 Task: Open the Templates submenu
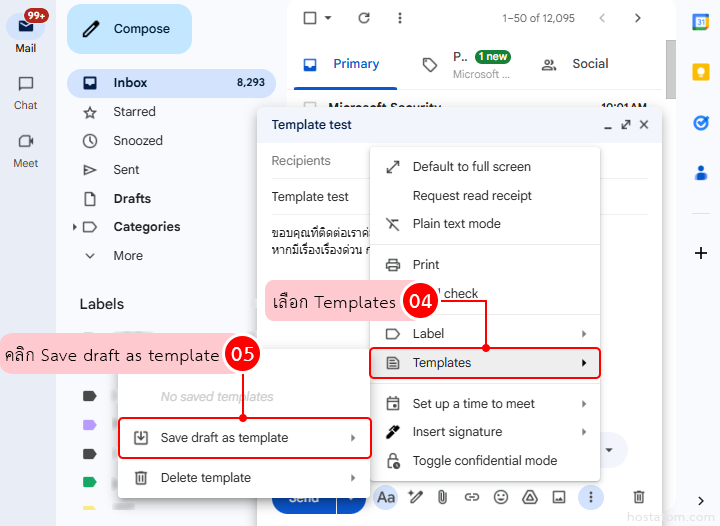[485, 363]
